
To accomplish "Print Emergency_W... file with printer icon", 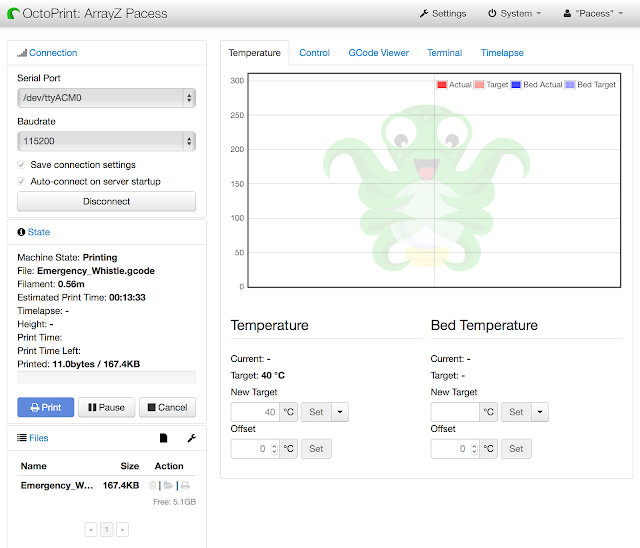I will 185,486.
